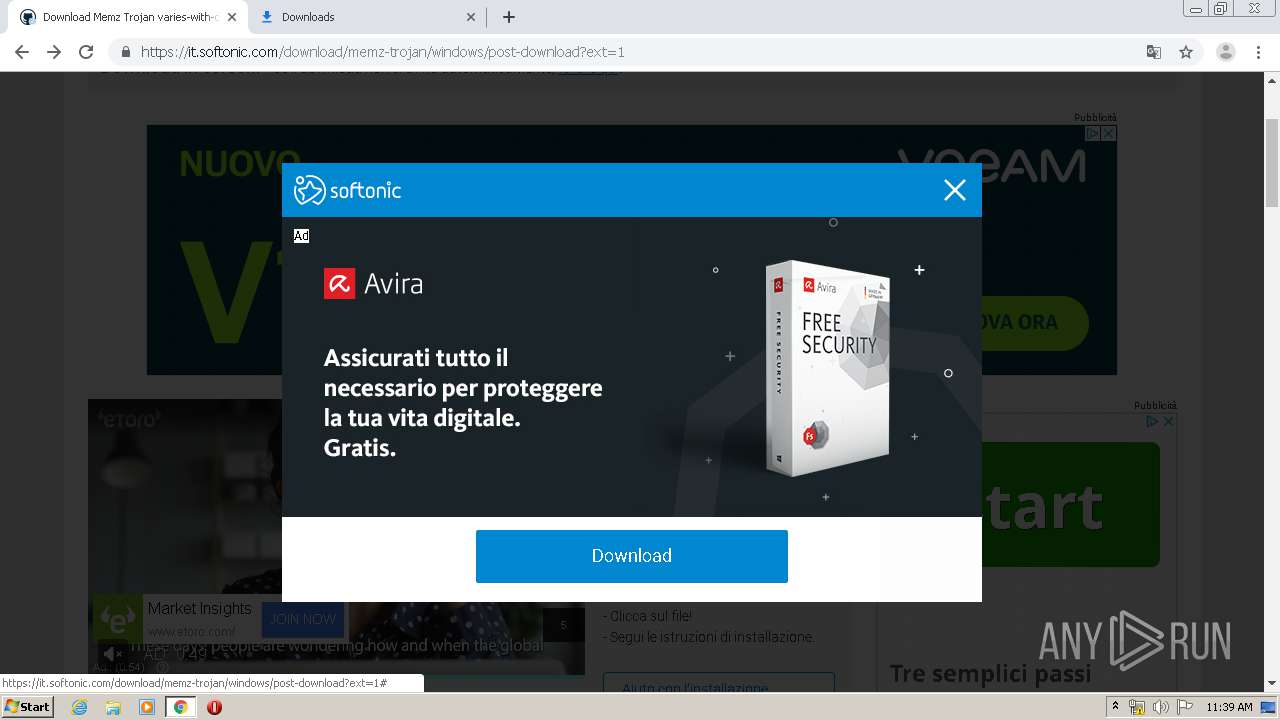
Task: Close the Veeam banner ad X icon
Action: (1109, 133)
